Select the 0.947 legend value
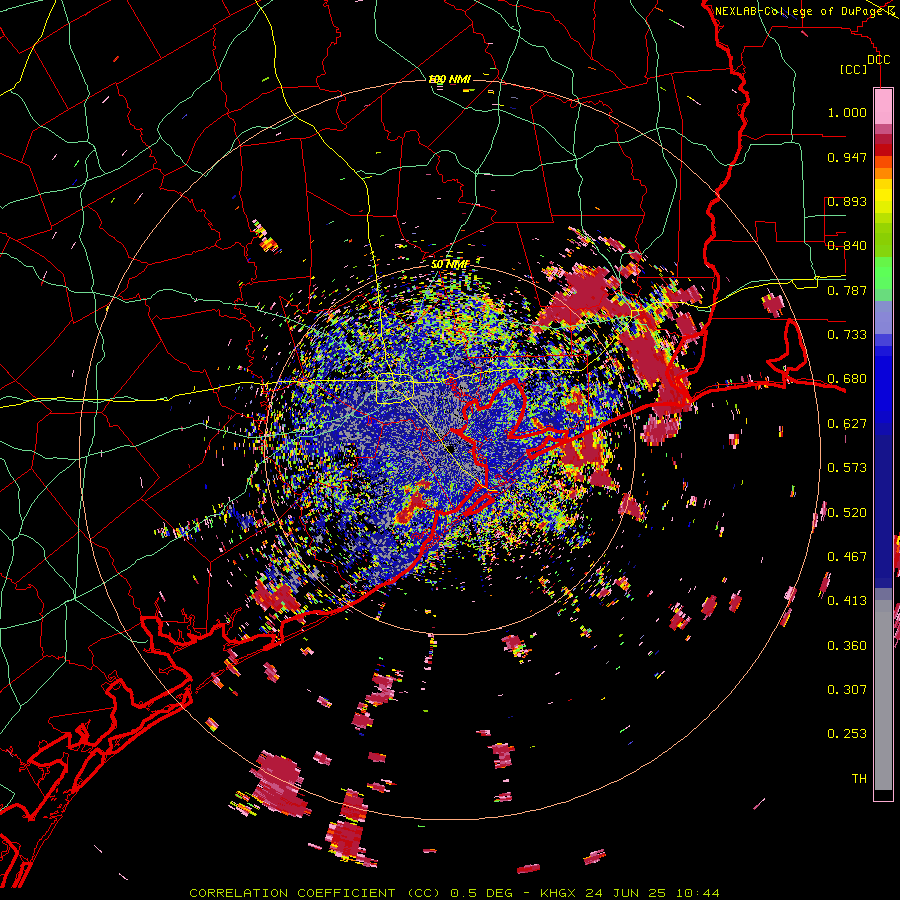 (847, 157)
